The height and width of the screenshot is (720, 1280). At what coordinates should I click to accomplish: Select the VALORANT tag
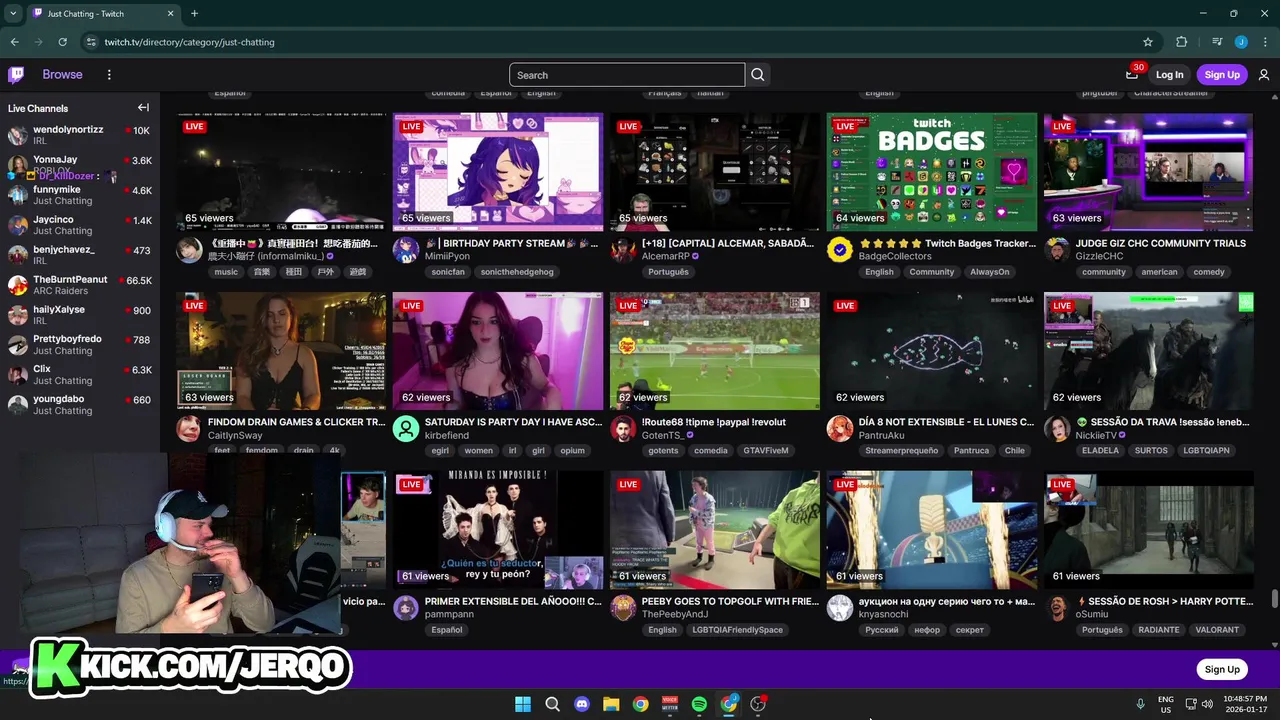[1217, 630]
